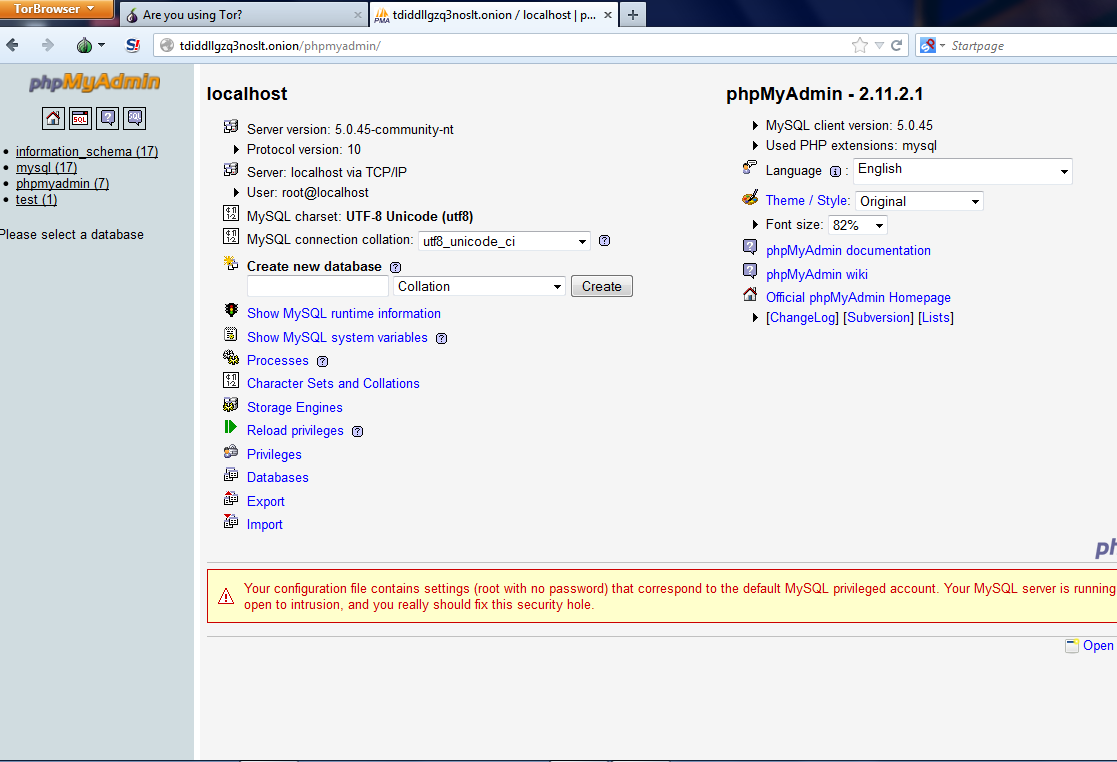Open help for connection collation

coord(604,241)
